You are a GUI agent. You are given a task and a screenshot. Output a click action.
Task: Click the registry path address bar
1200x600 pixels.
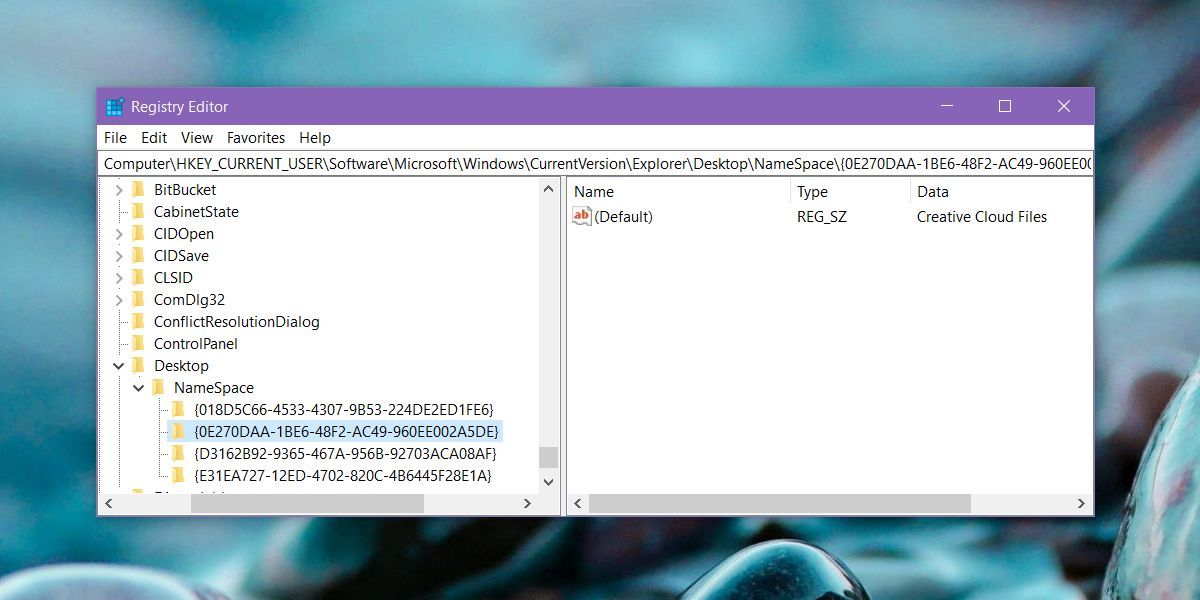[597, 163]
